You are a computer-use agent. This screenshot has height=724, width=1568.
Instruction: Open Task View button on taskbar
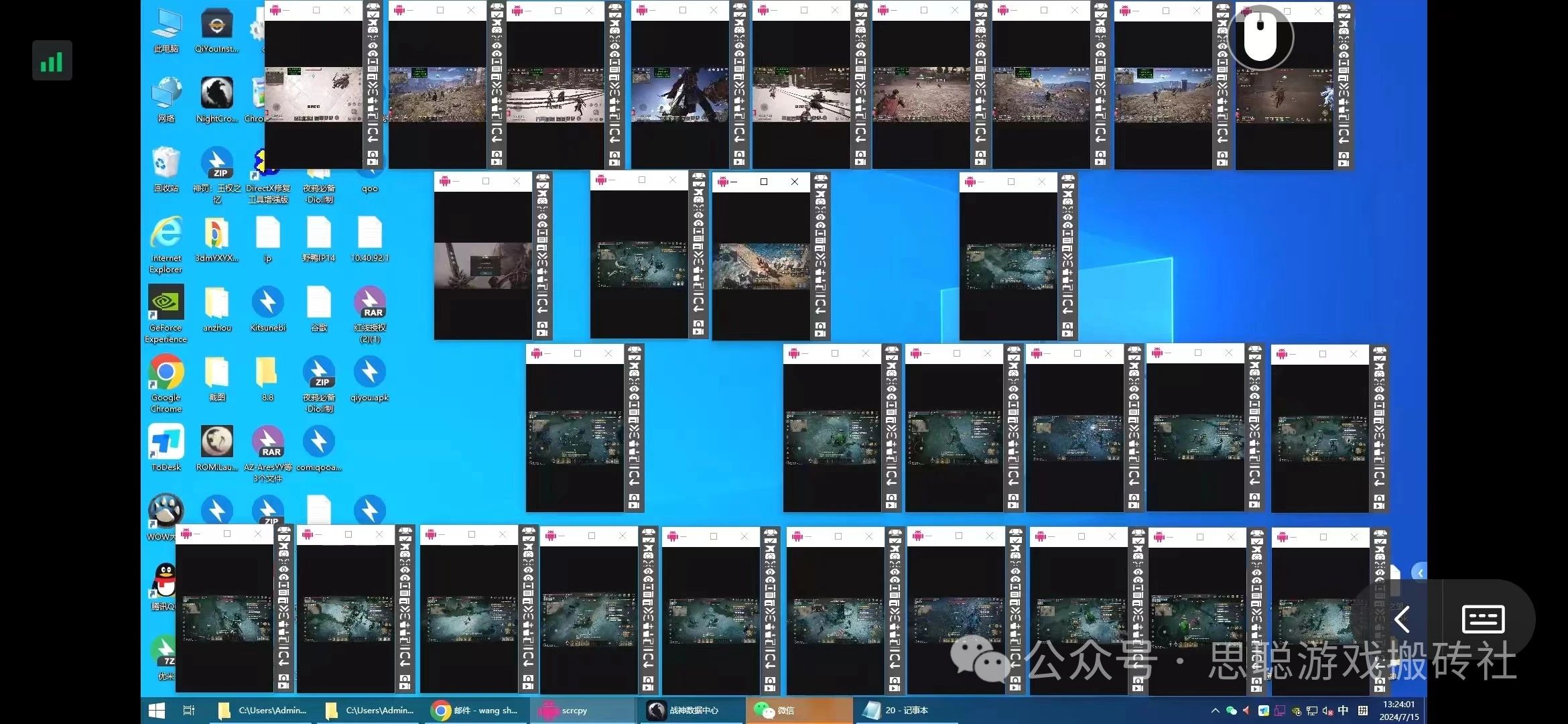189,711
